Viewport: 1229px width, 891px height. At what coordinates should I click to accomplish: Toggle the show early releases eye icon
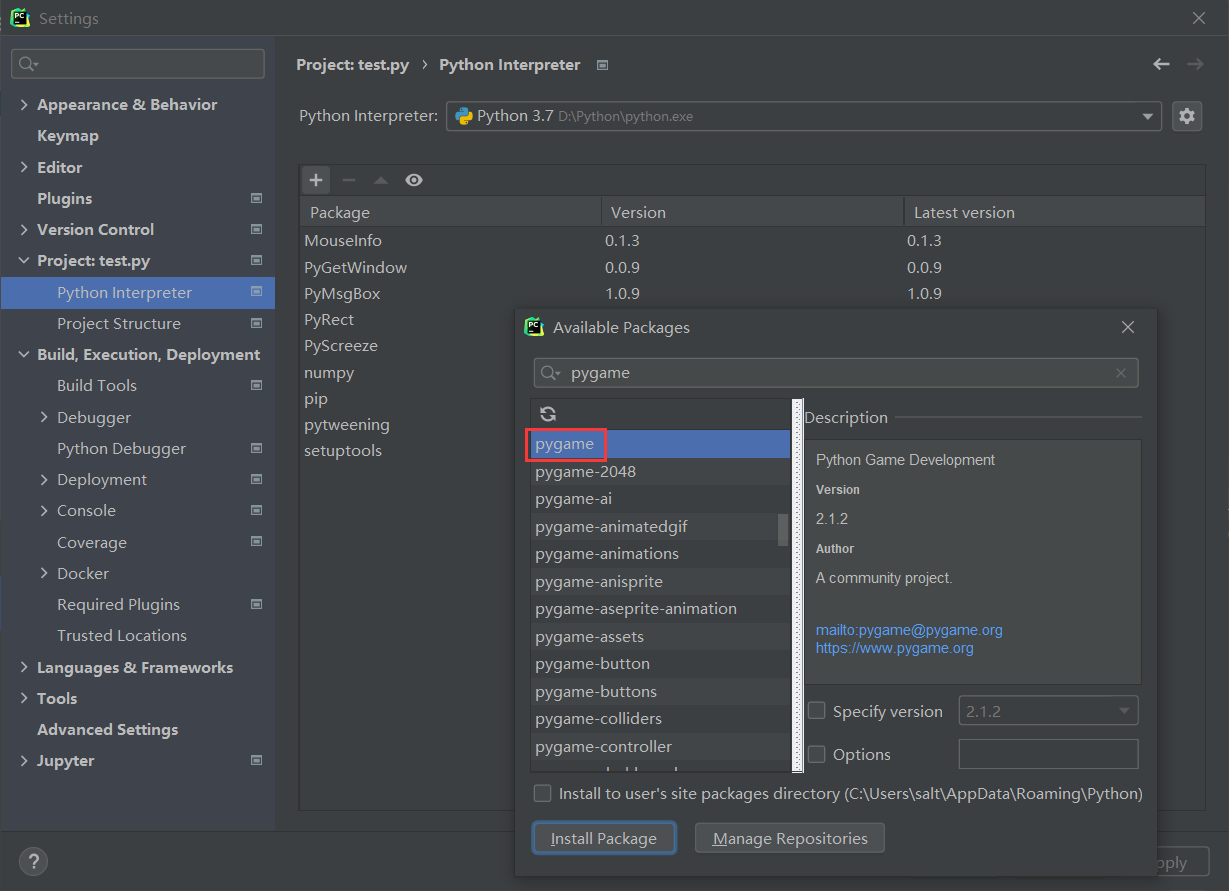point(414,180)
